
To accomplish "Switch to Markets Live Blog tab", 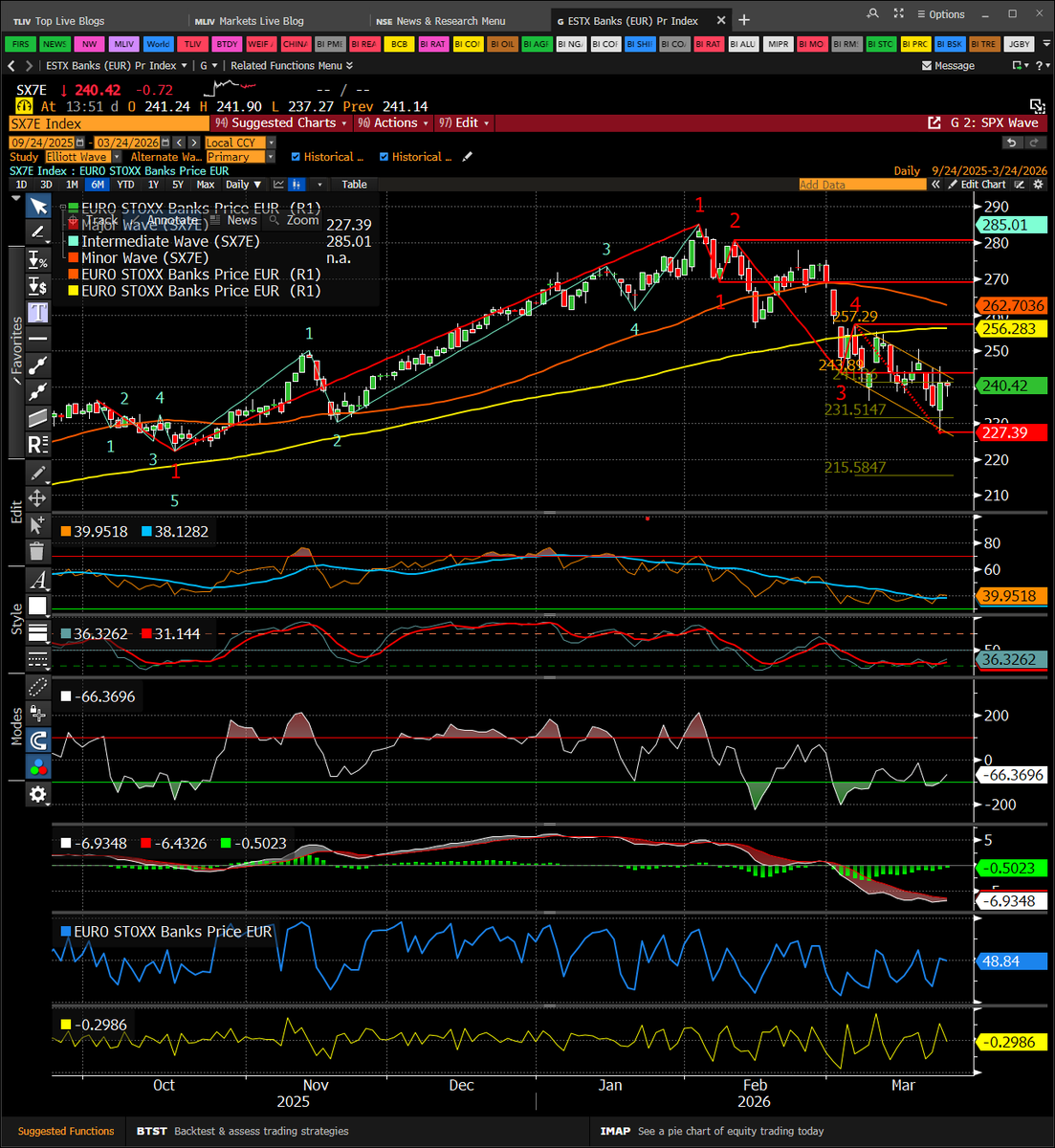I will click(x=249, y=21).
